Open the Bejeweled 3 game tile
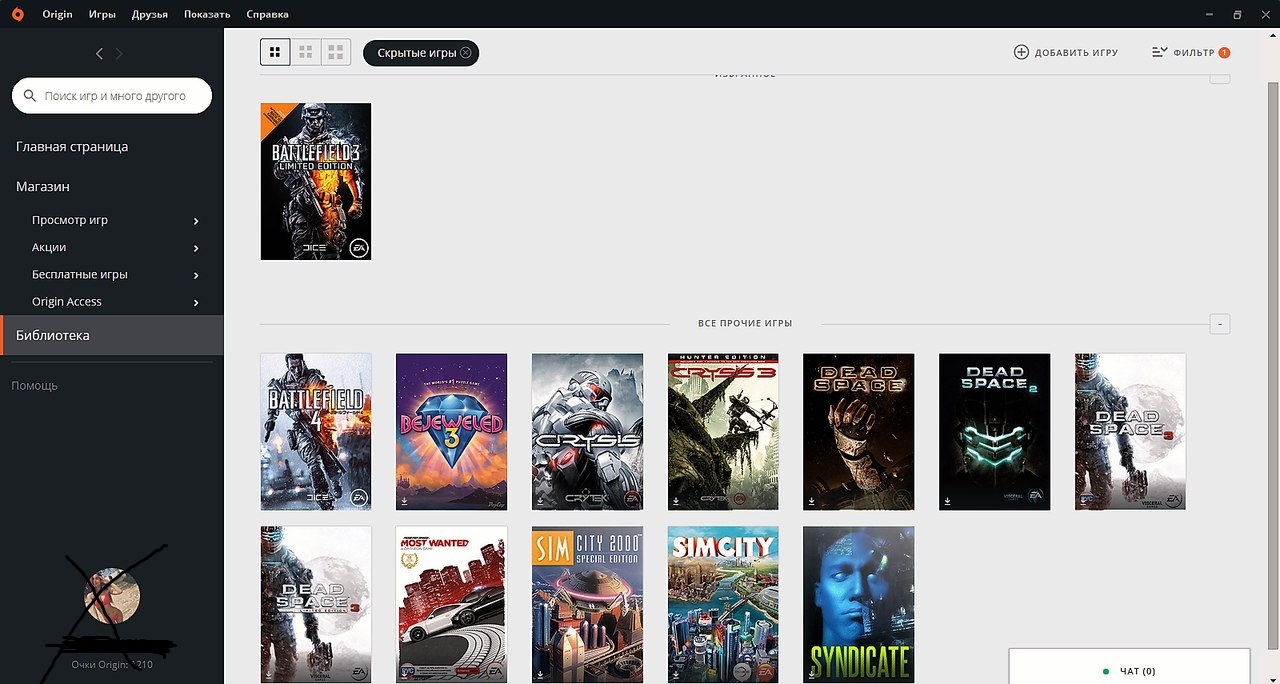1280x684 pixels. pos(451,431)
